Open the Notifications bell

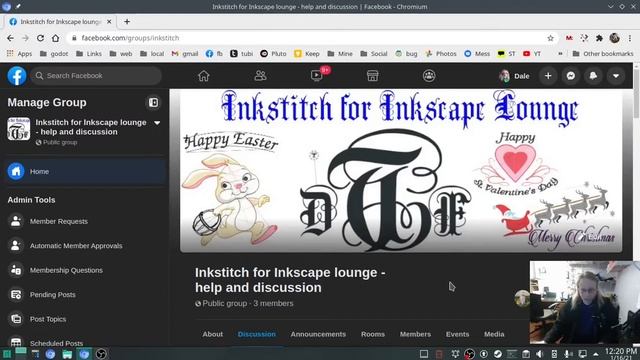[593, 76]
